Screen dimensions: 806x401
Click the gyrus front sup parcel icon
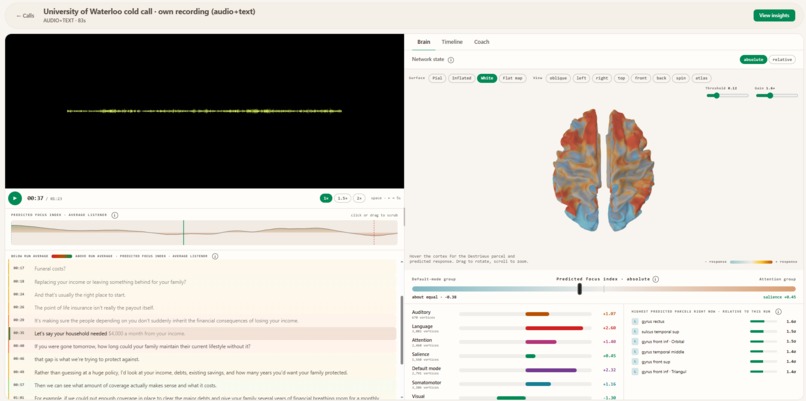635,361
